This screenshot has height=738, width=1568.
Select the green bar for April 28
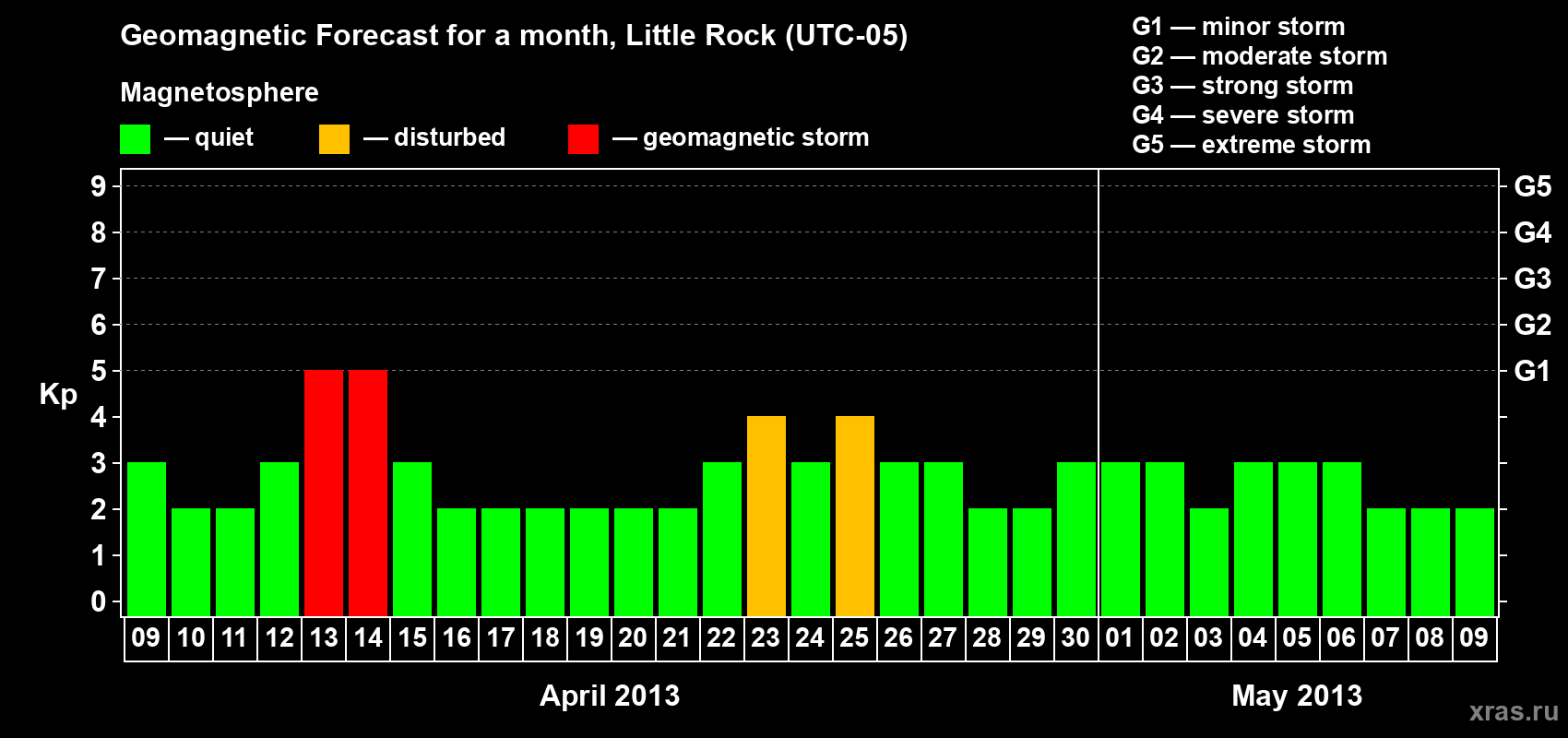[x=988, y=563]
